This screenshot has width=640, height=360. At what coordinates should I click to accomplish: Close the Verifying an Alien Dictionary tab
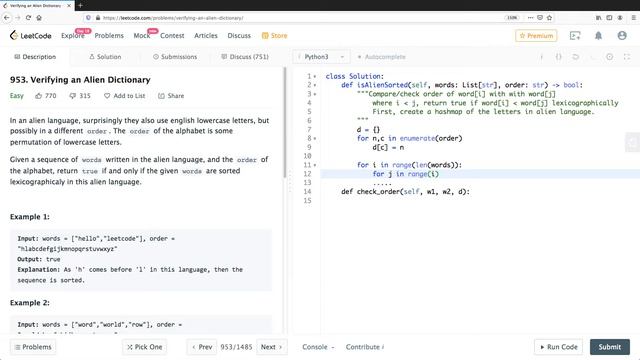(x=69, y=6)
